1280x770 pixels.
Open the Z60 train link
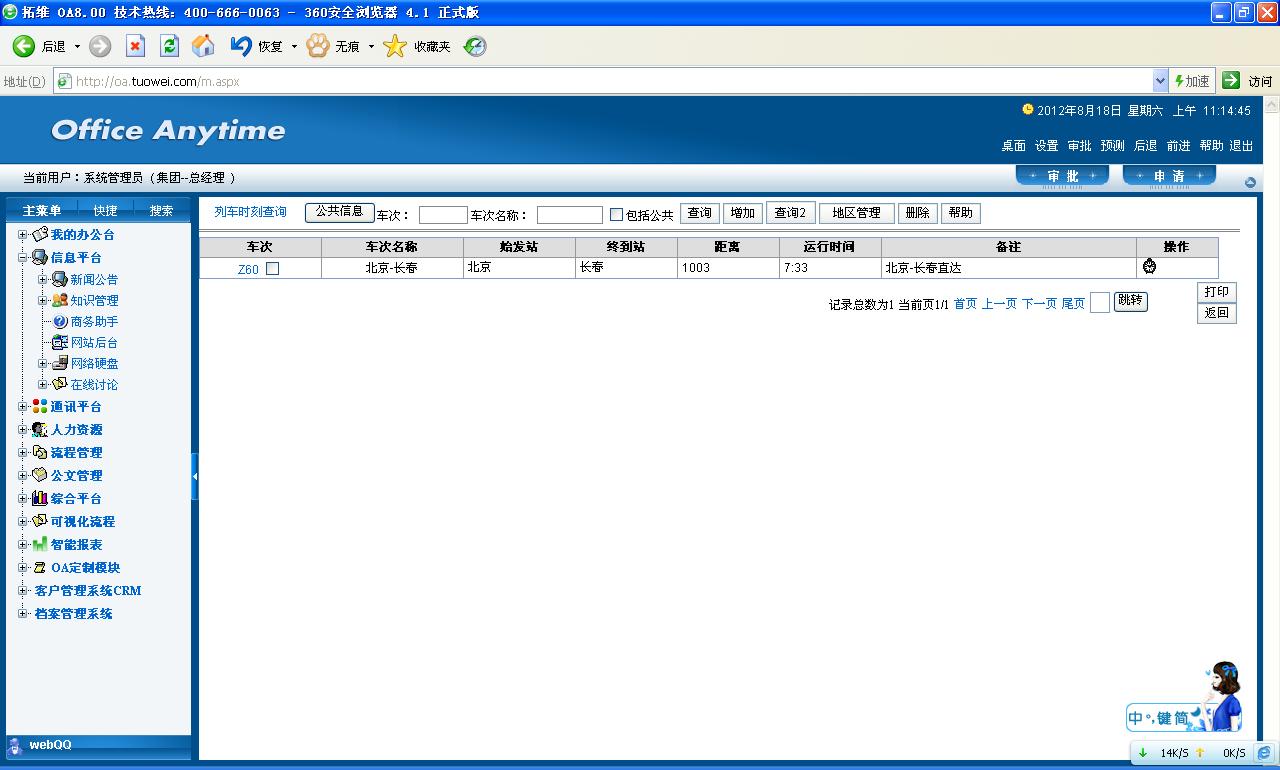pyautogui.click(x=248, y=269)
